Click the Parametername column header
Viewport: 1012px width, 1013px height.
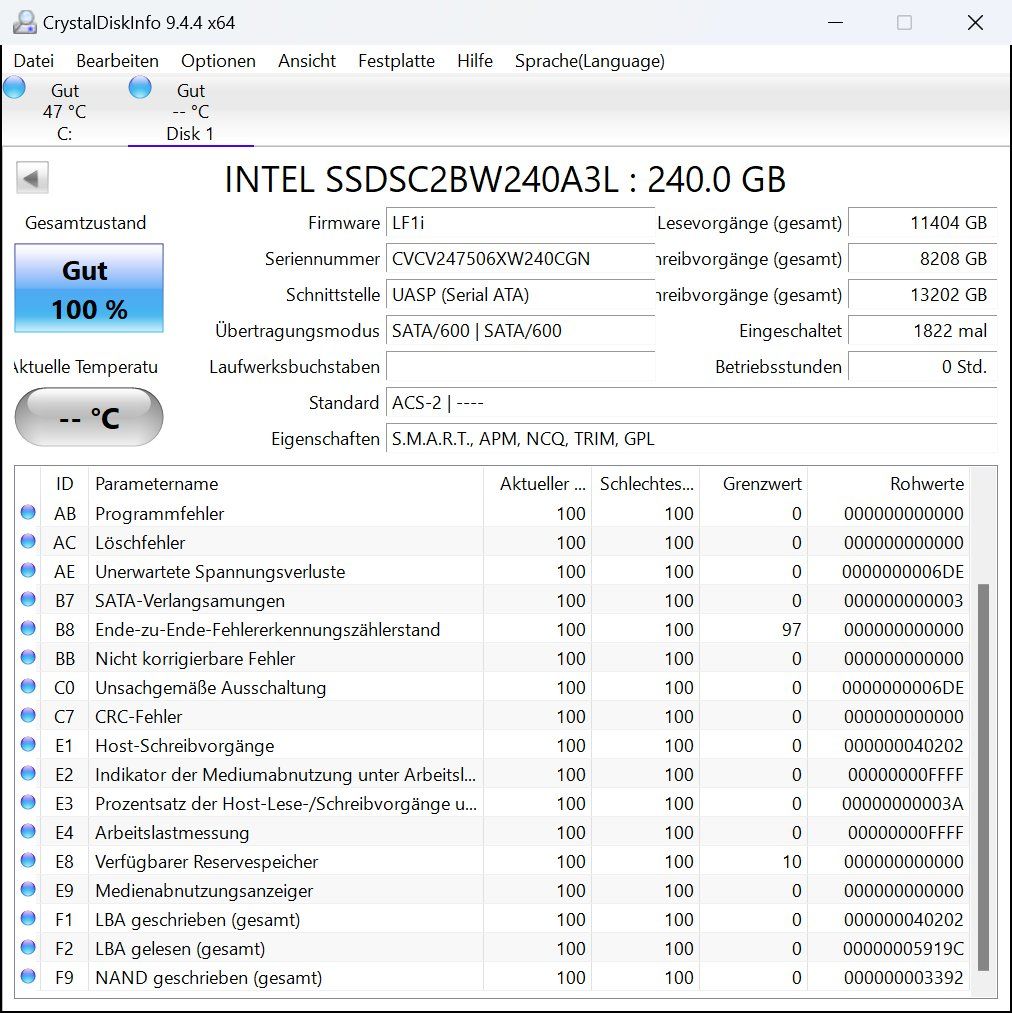[x=286, y=484]
